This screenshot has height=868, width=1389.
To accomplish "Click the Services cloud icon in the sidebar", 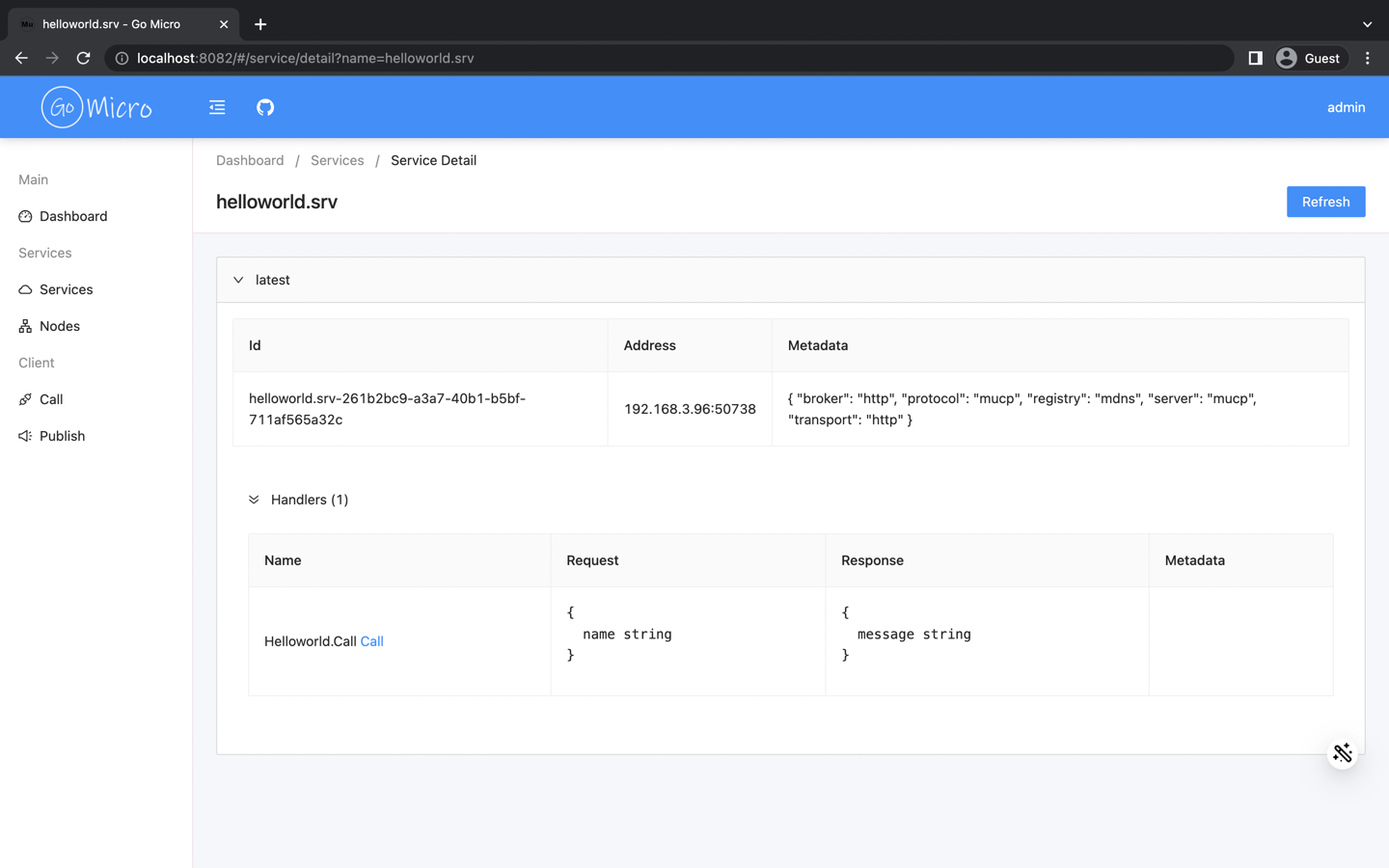I will [25, 289].
